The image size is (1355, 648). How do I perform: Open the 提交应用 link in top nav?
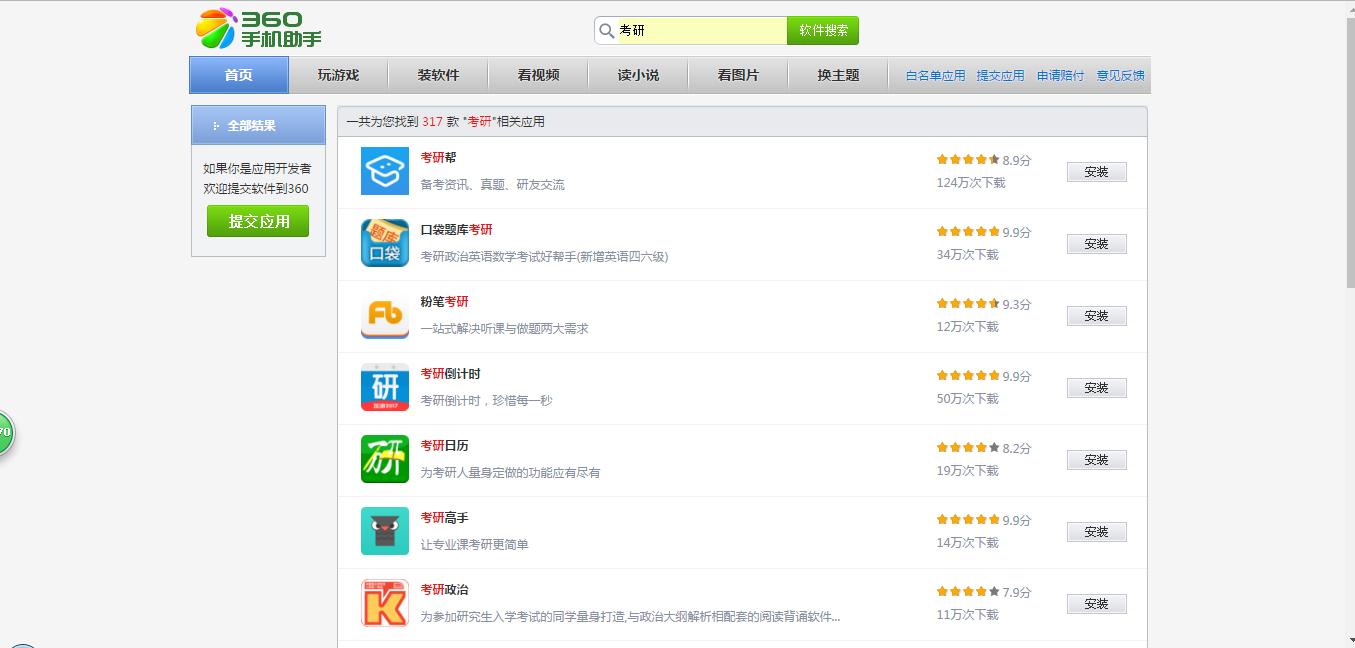[1000, 76]
